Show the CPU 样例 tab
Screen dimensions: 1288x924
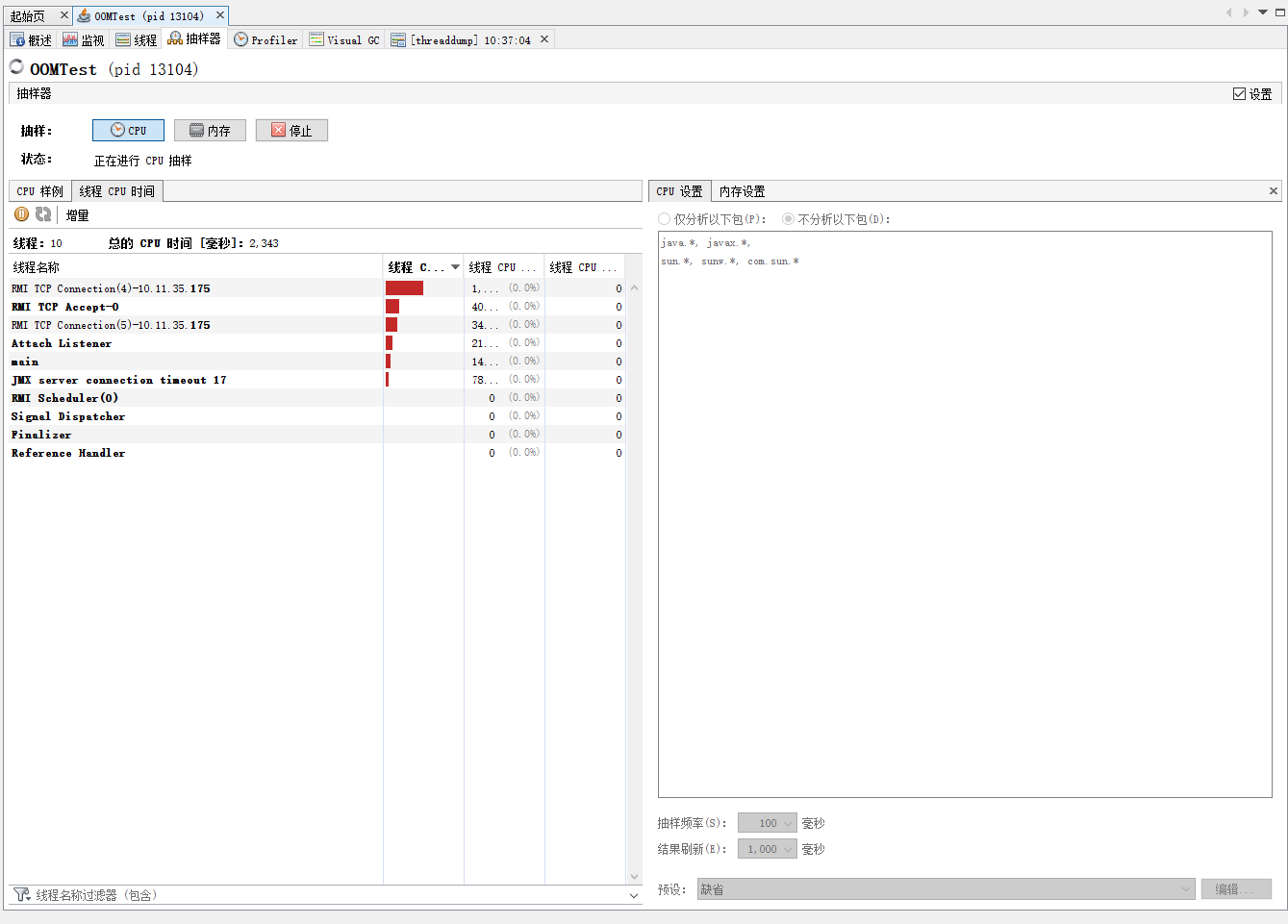coord(39,191)
